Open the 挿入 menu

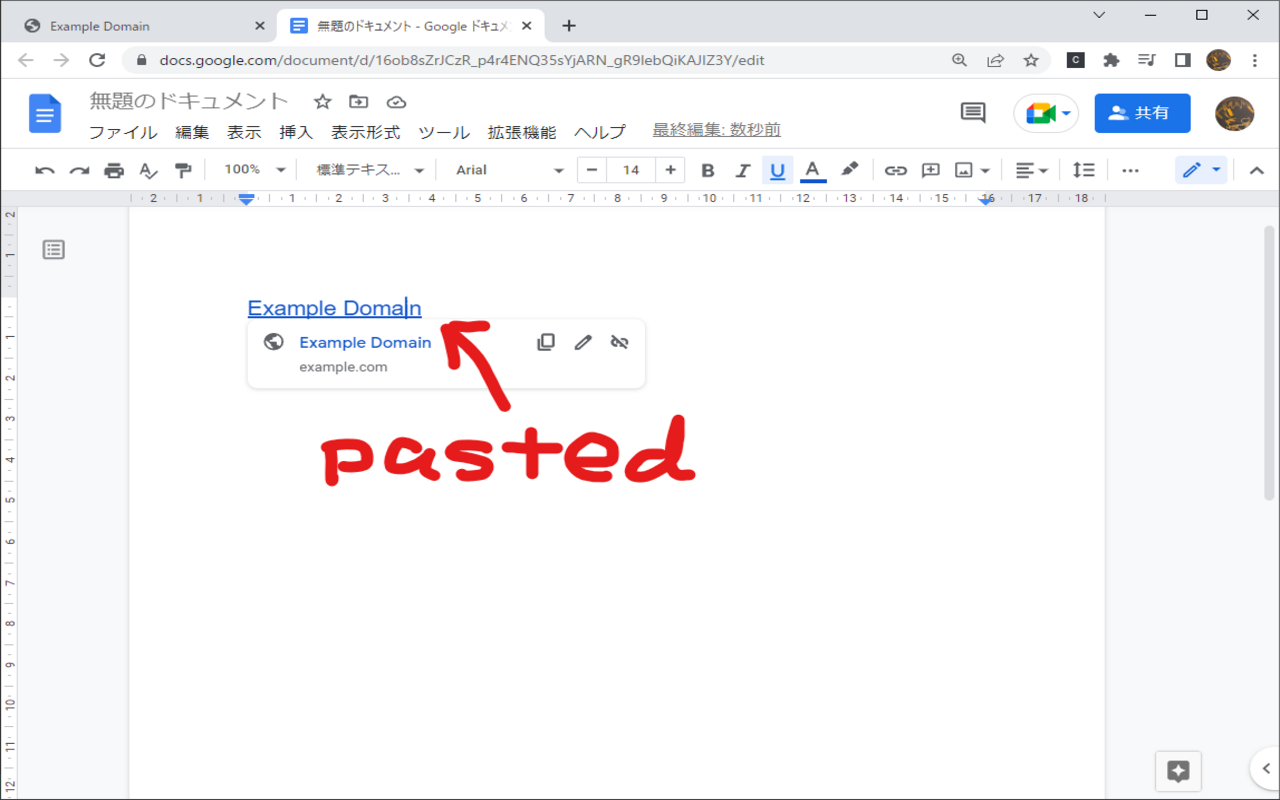pyautogui.click(x=296, y=132)
